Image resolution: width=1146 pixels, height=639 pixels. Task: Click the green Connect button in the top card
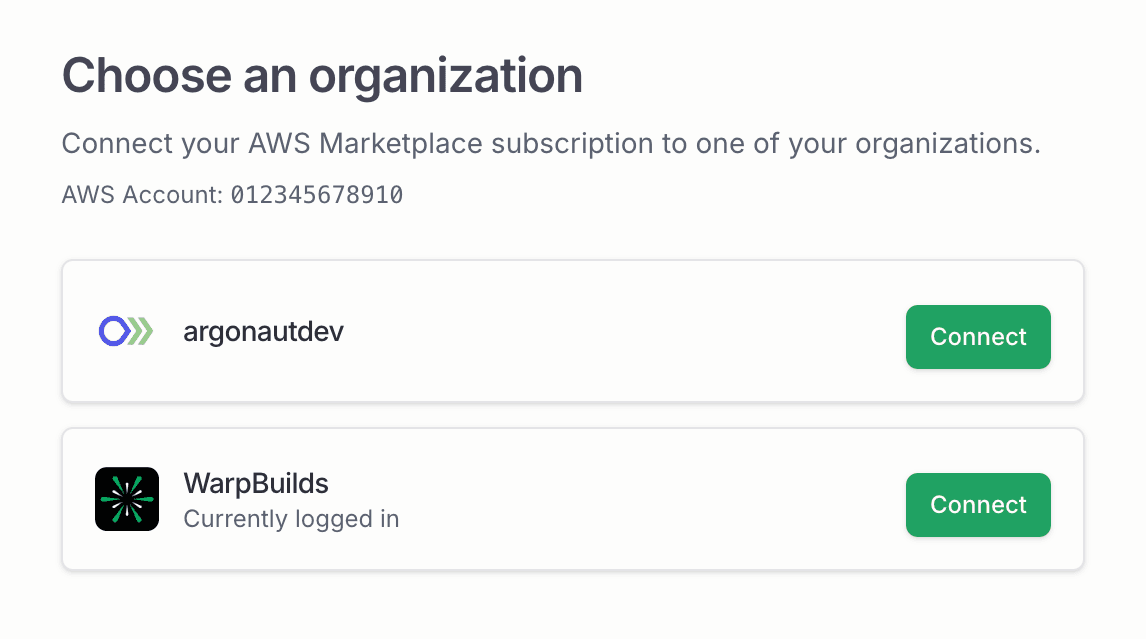tap(978, 337)
